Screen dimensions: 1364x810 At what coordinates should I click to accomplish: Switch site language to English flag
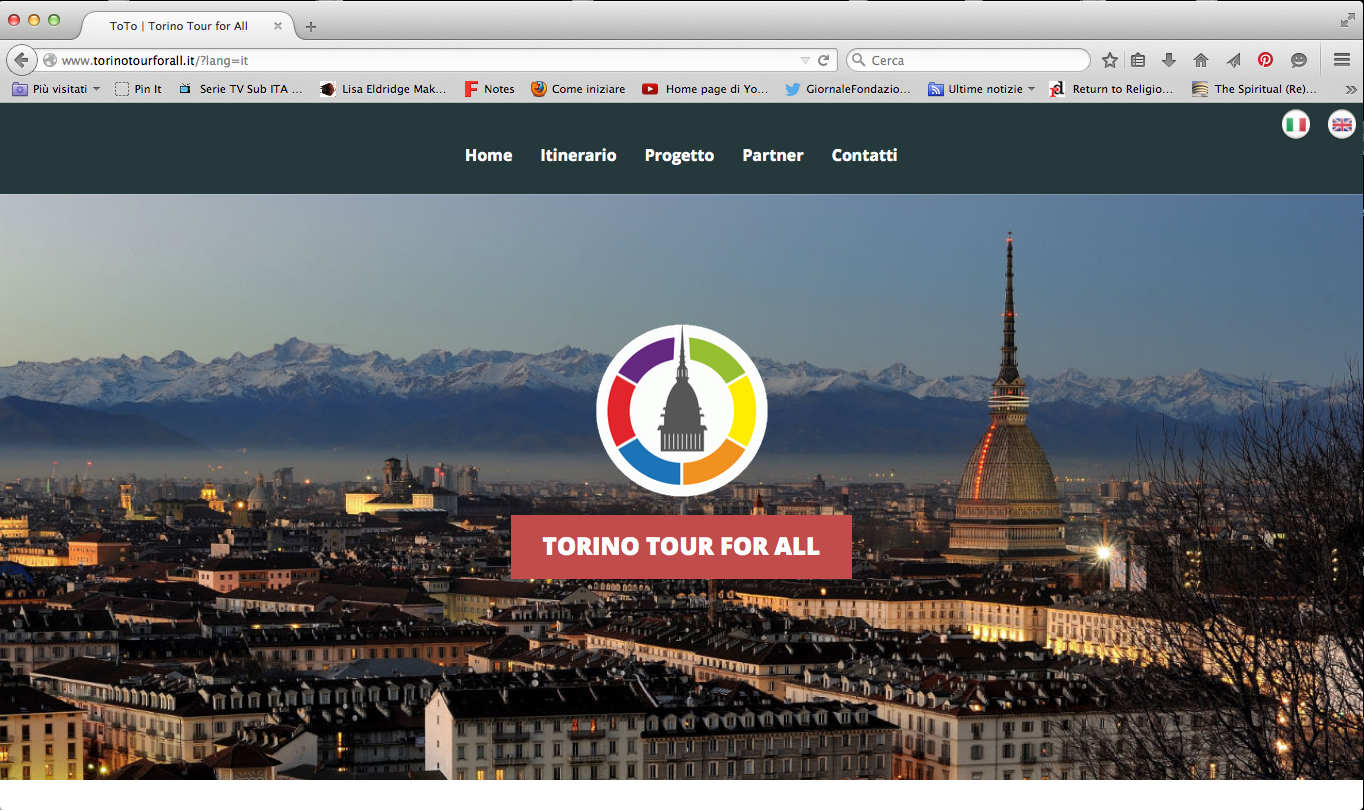tap(1341, 124)
